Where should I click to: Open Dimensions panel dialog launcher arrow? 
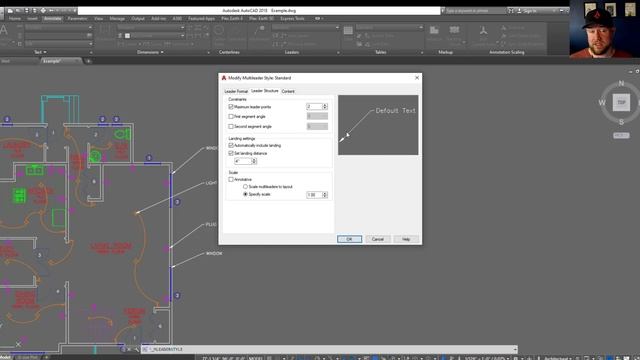(209, 53)
